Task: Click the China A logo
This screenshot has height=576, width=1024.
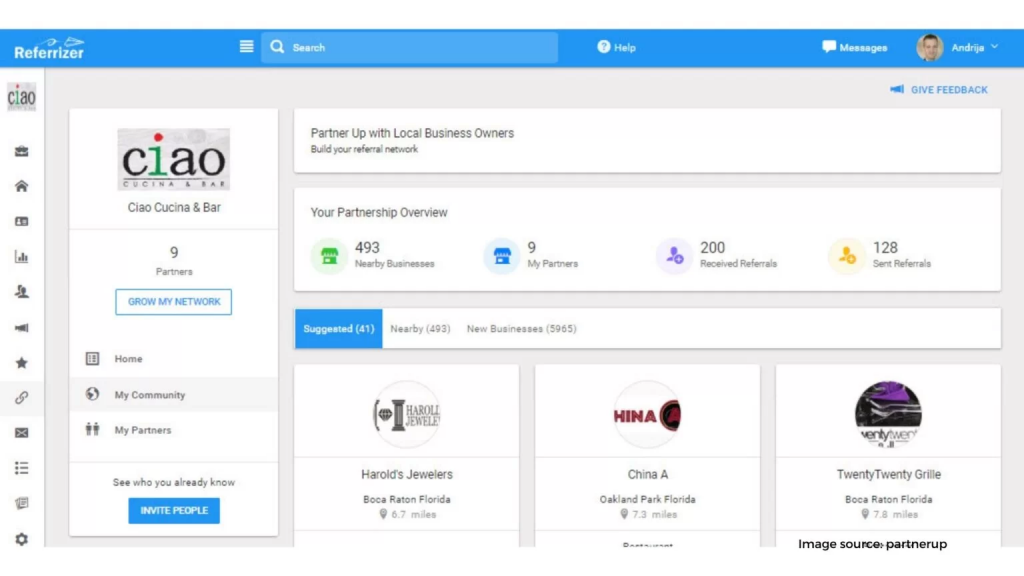Action: [x=647, y=415]
